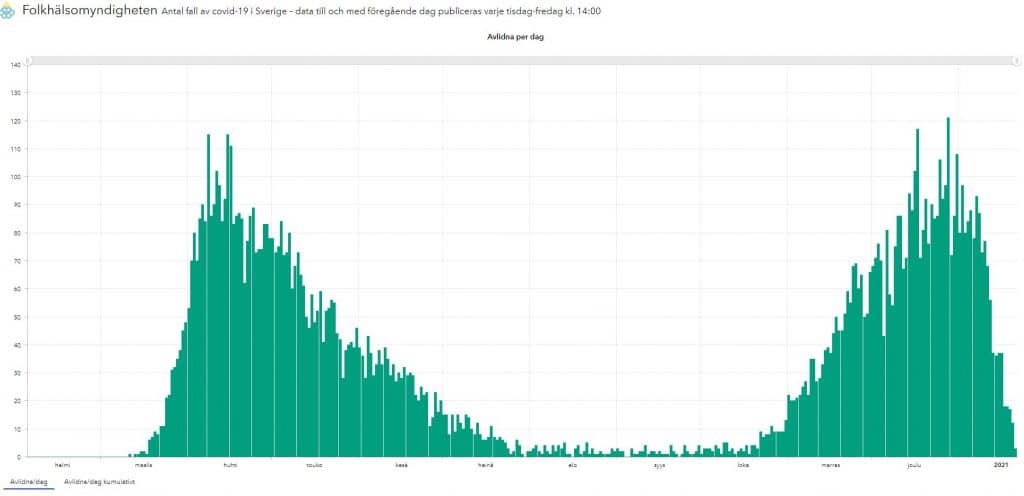Click the left handle of the range slider
Viewport: 1024px width, 496px height.
click(x=30, y=60)
